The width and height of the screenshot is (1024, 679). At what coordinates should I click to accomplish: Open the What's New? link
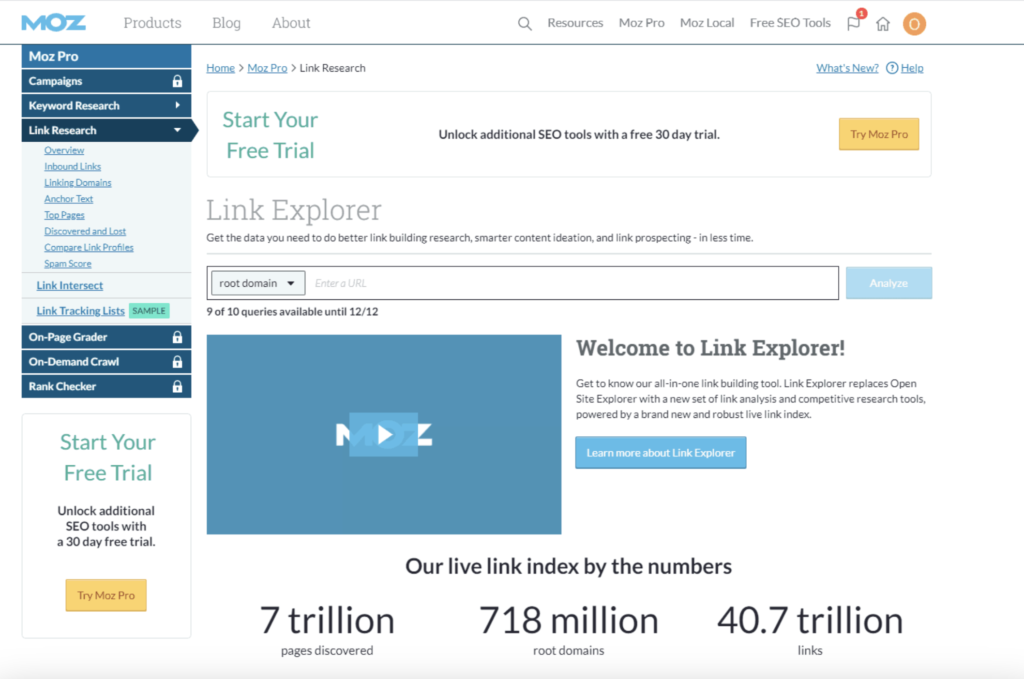click(x=847, y=68)
